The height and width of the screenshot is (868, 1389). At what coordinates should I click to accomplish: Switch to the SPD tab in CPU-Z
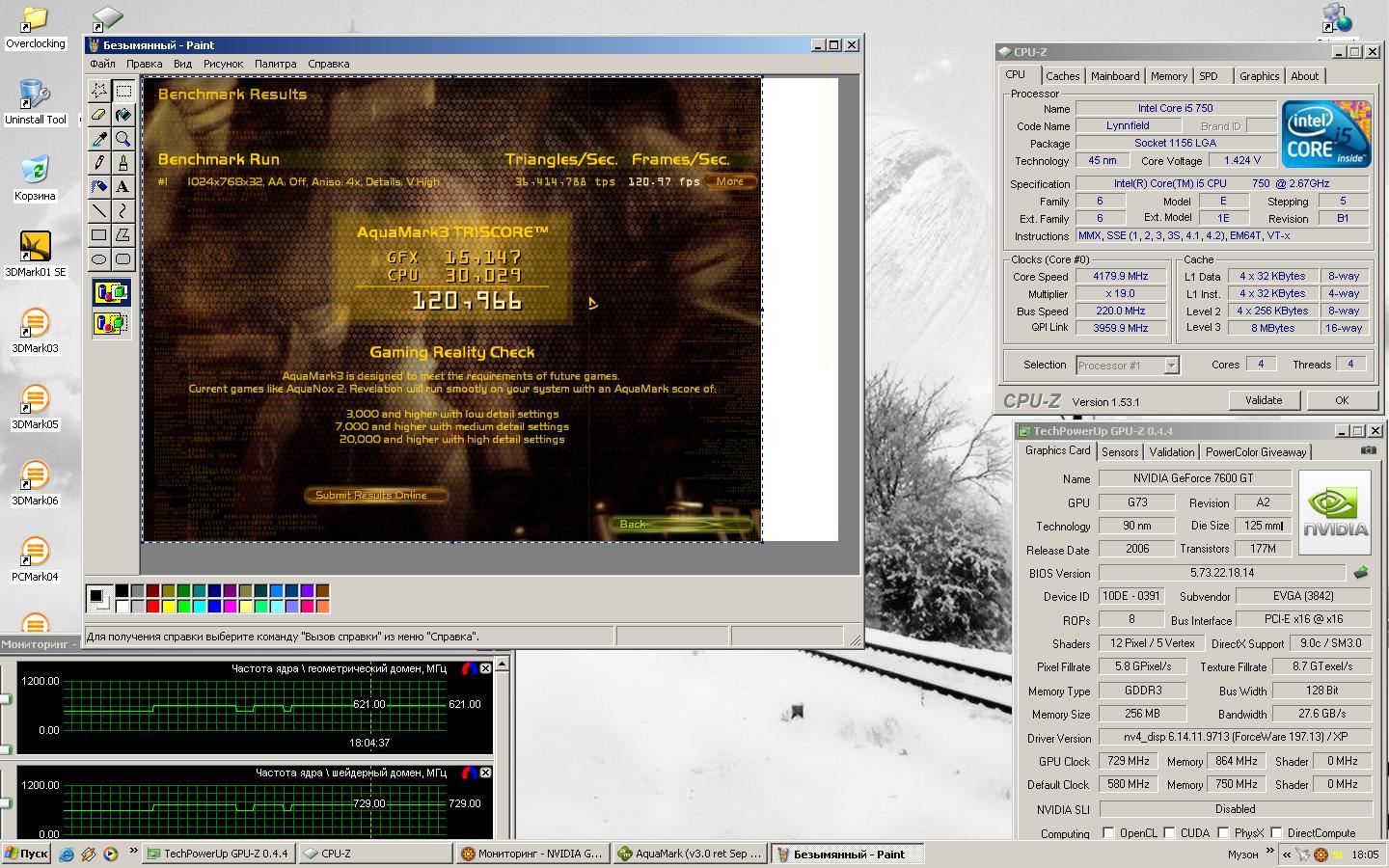pyautogui.click(x=1209, y=76)
